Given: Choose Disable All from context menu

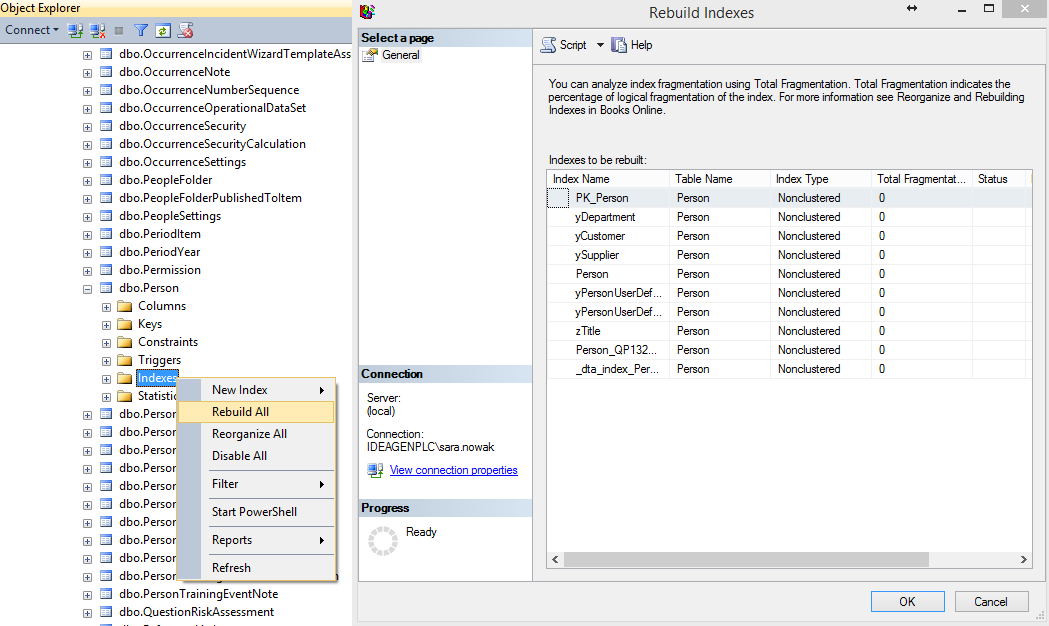Looking at the screenshot, I should coord(256,456).
